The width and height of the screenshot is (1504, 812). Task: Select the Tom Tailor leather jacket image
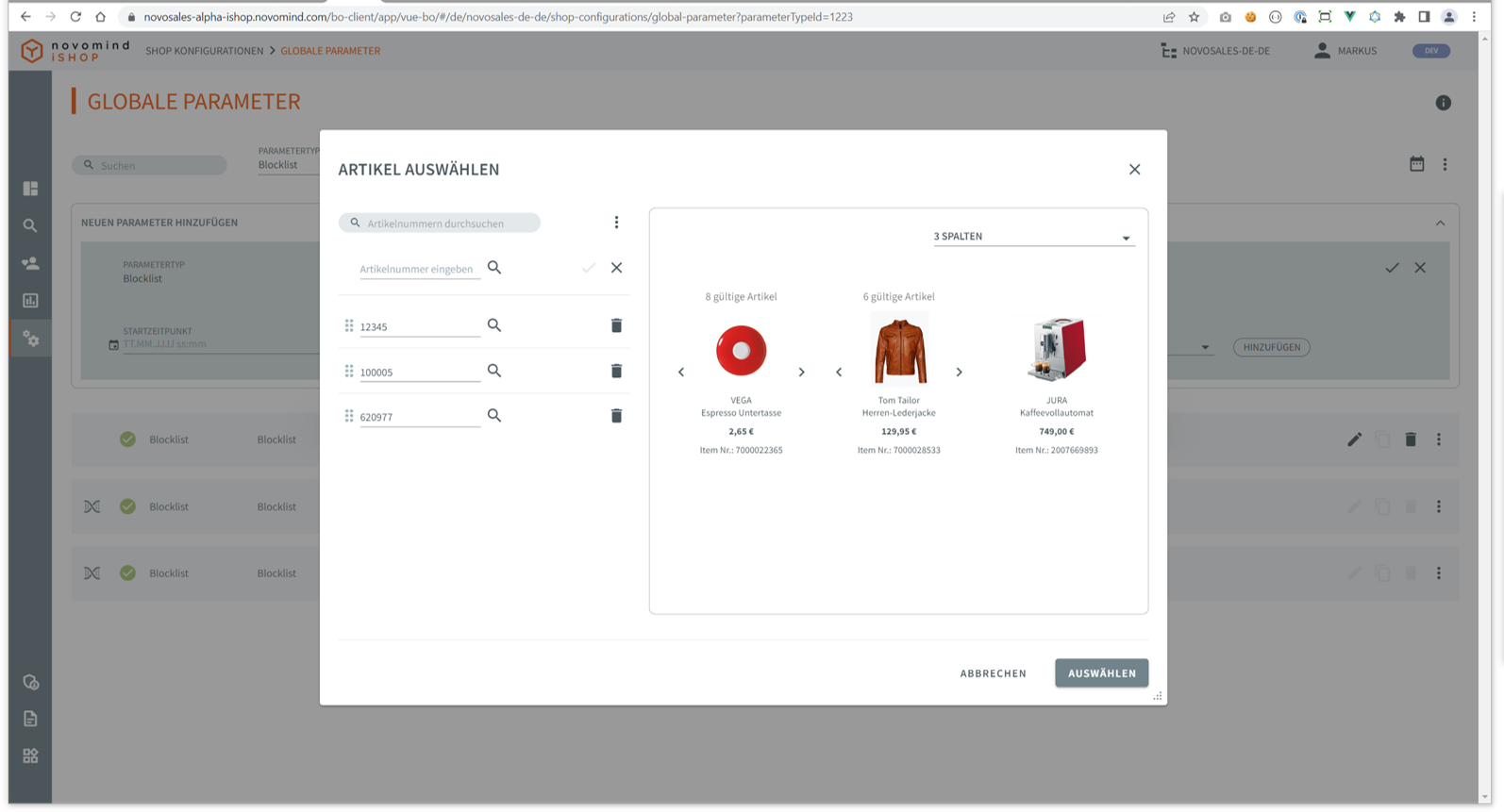899,350
